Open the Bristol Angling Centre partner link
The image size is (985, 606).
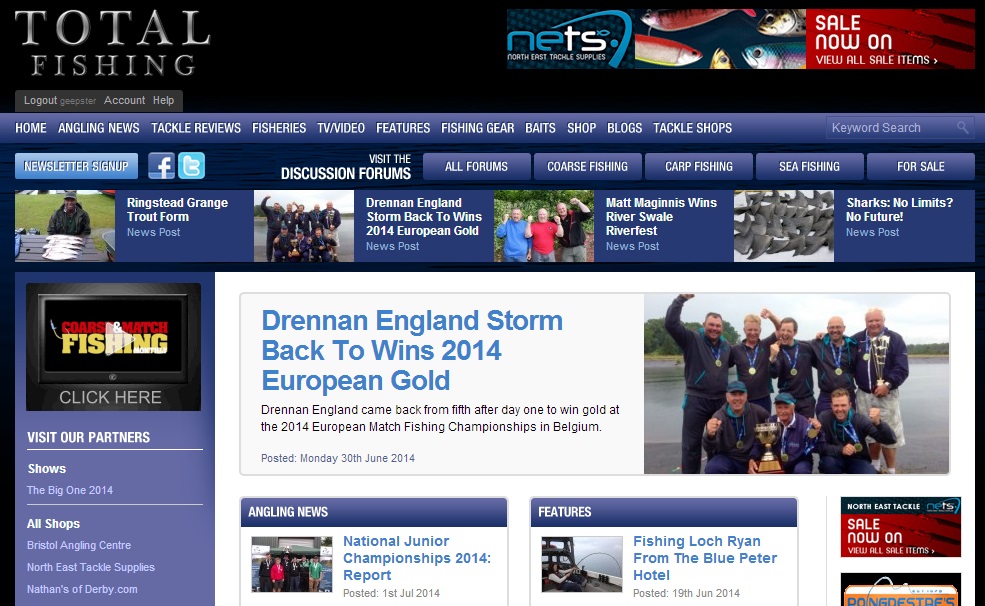click(x=79, y=545)
